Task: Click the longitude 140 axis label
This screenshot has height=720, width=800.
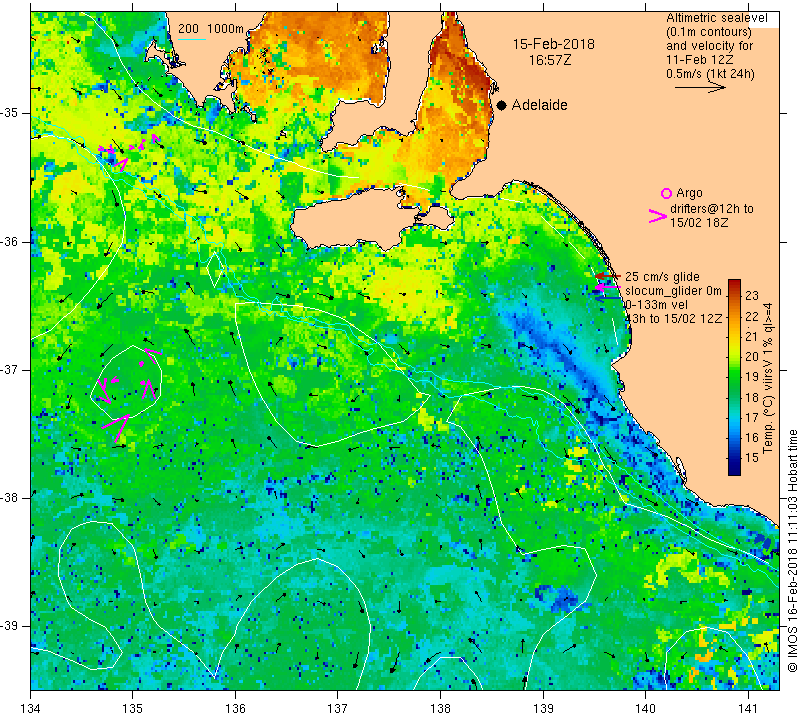Action: click(645, 708)
